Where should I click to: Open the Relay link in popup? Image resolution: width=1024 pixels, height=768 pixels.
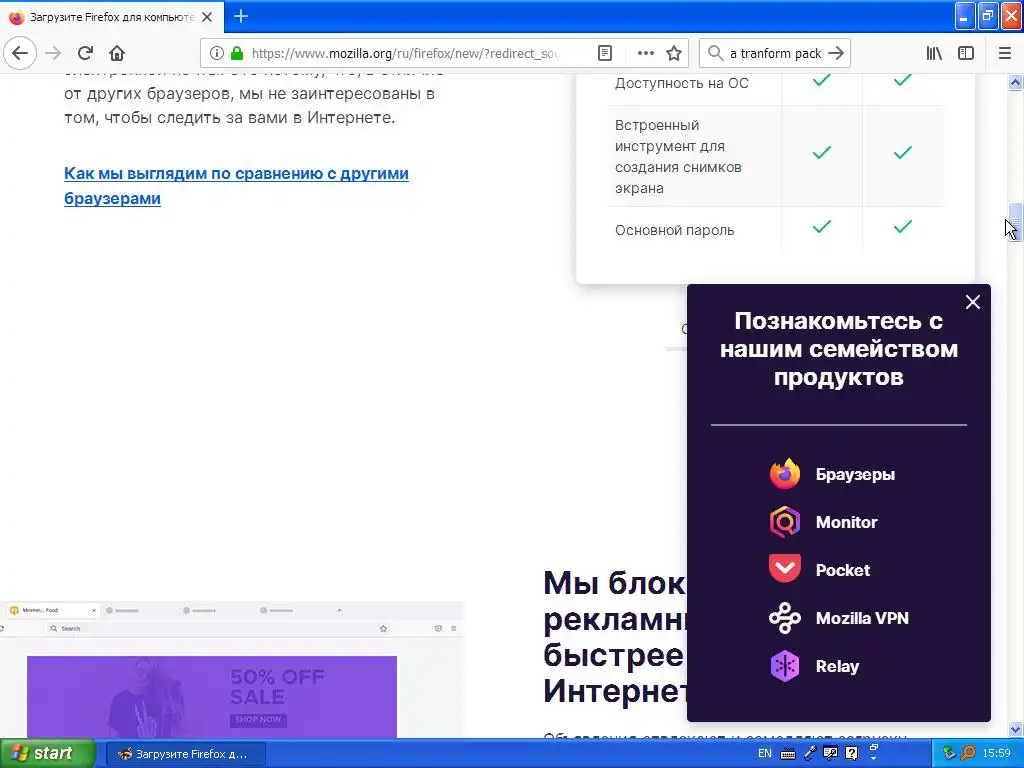(837, 667)
